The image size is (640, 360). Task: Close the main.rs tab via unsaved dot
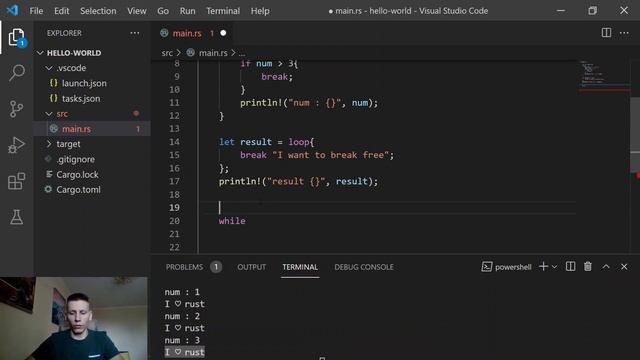click(223, 33)
